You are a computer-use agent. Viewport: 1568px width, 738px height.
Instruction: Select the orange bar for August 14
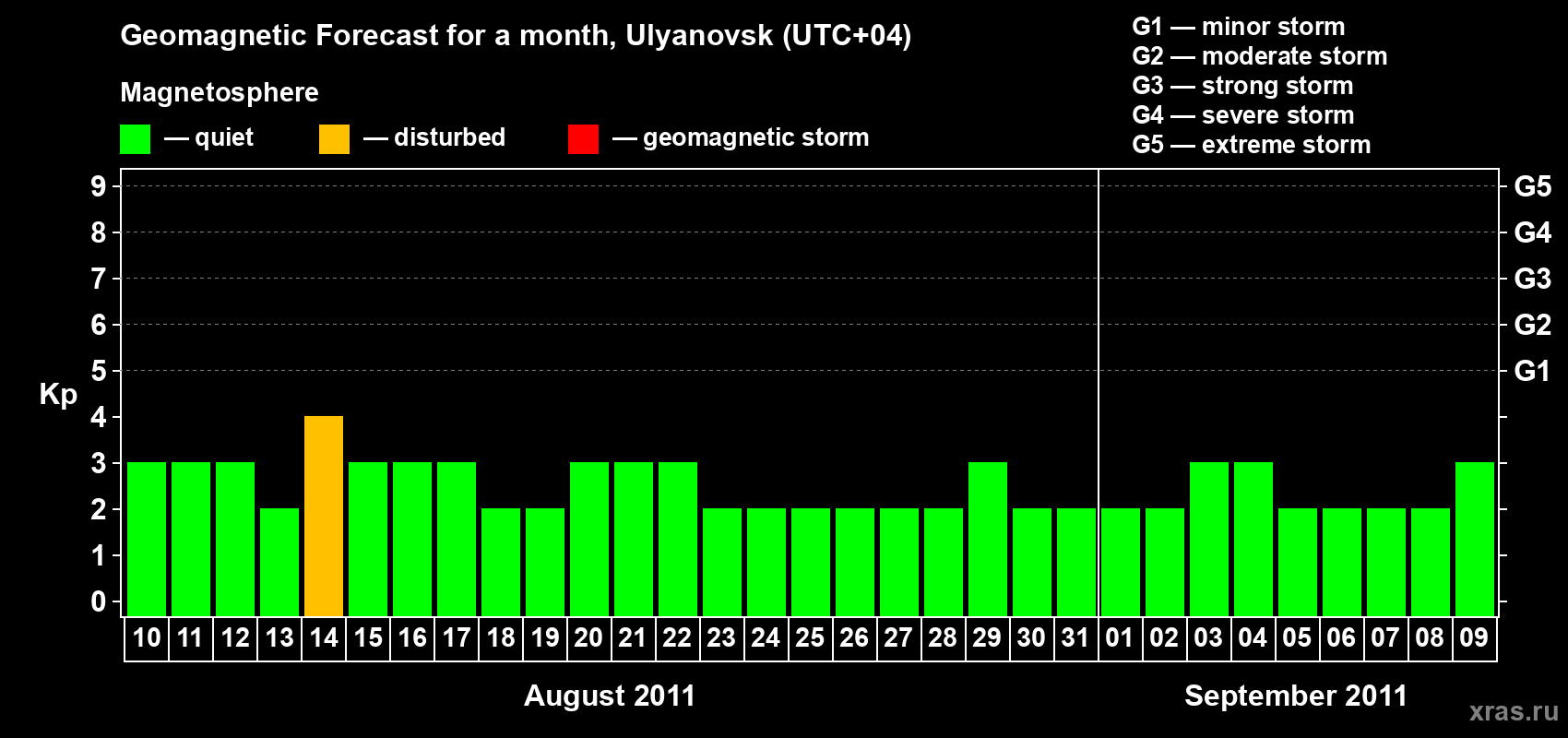(x=324, y=516)
